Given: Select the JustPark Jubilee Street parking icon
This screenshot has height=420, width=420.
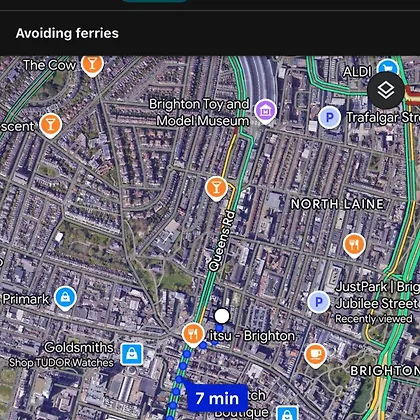Looking at the screenshot, I should point(319,302).
